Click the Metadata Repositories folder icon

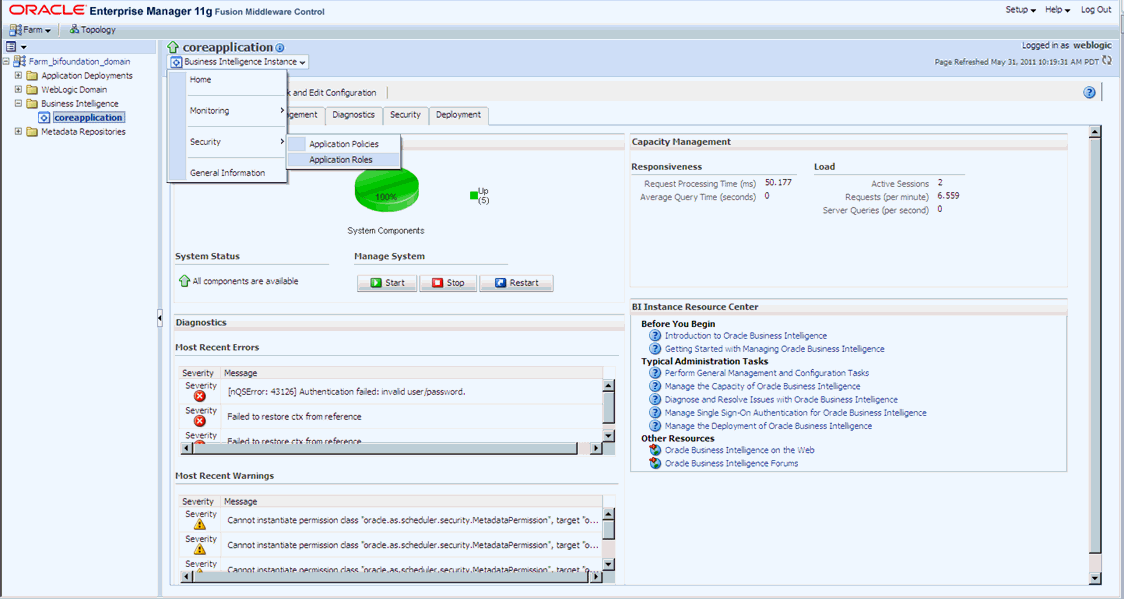pyautogui.click(x=32, y=132)
